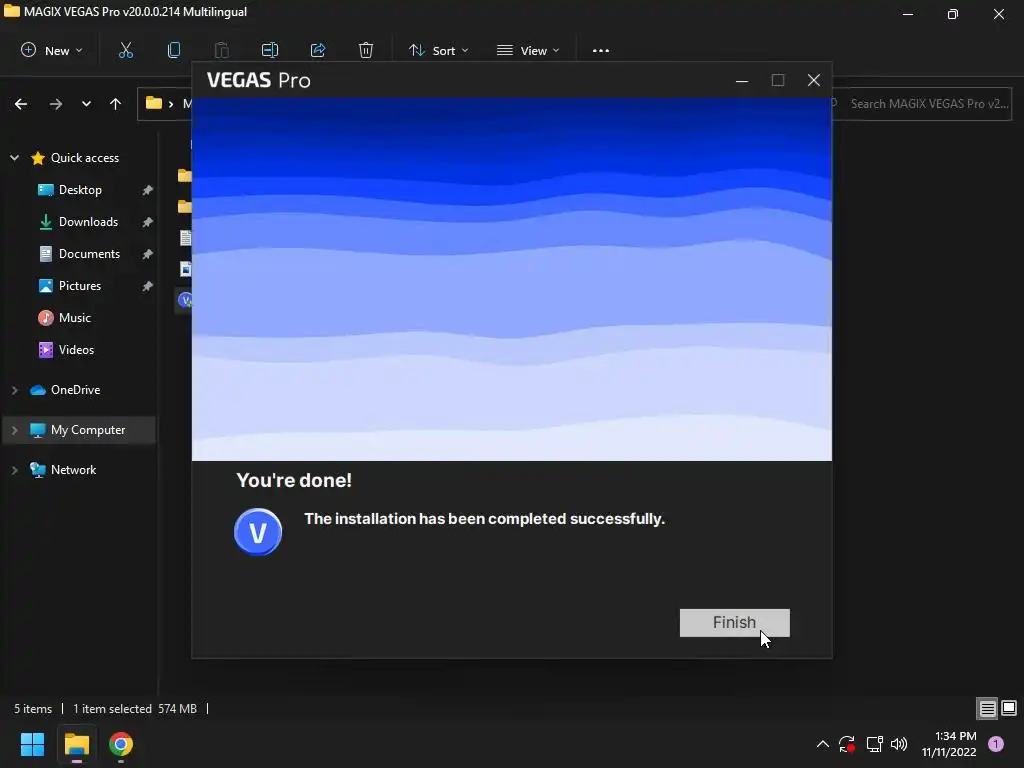Viewport: 1024px width, 768px height.
Task: Open Google Chrome from the taskbar
Action: 121,744
